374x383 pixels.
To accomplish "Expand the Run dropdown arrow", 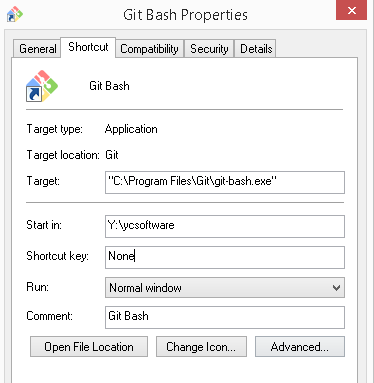I will [x=336, y=288].
